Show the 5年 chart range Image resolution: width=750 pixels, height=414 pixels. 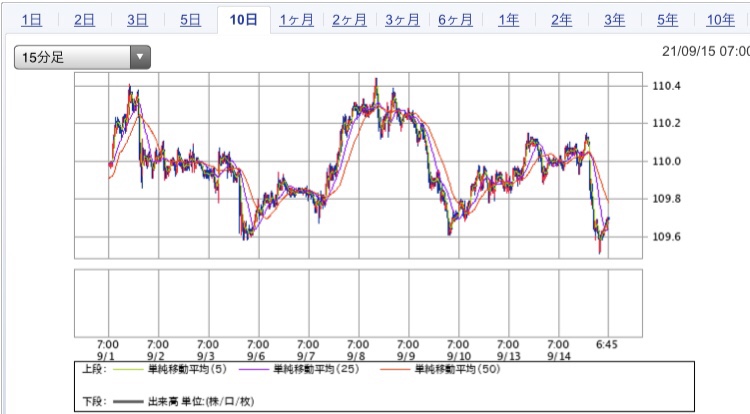tap(667, 20)
